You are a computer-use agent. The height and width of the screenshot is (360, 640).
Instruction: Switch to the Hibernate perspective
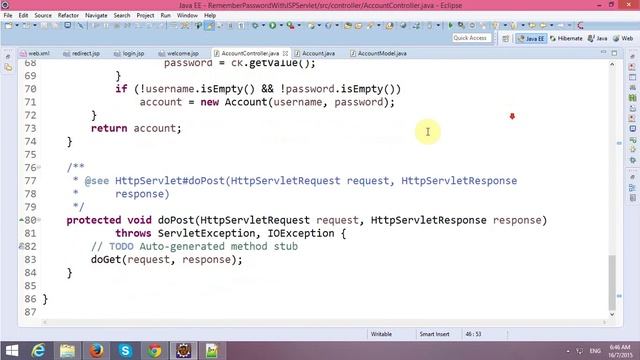pyautogui.click(x=566, y=38)
